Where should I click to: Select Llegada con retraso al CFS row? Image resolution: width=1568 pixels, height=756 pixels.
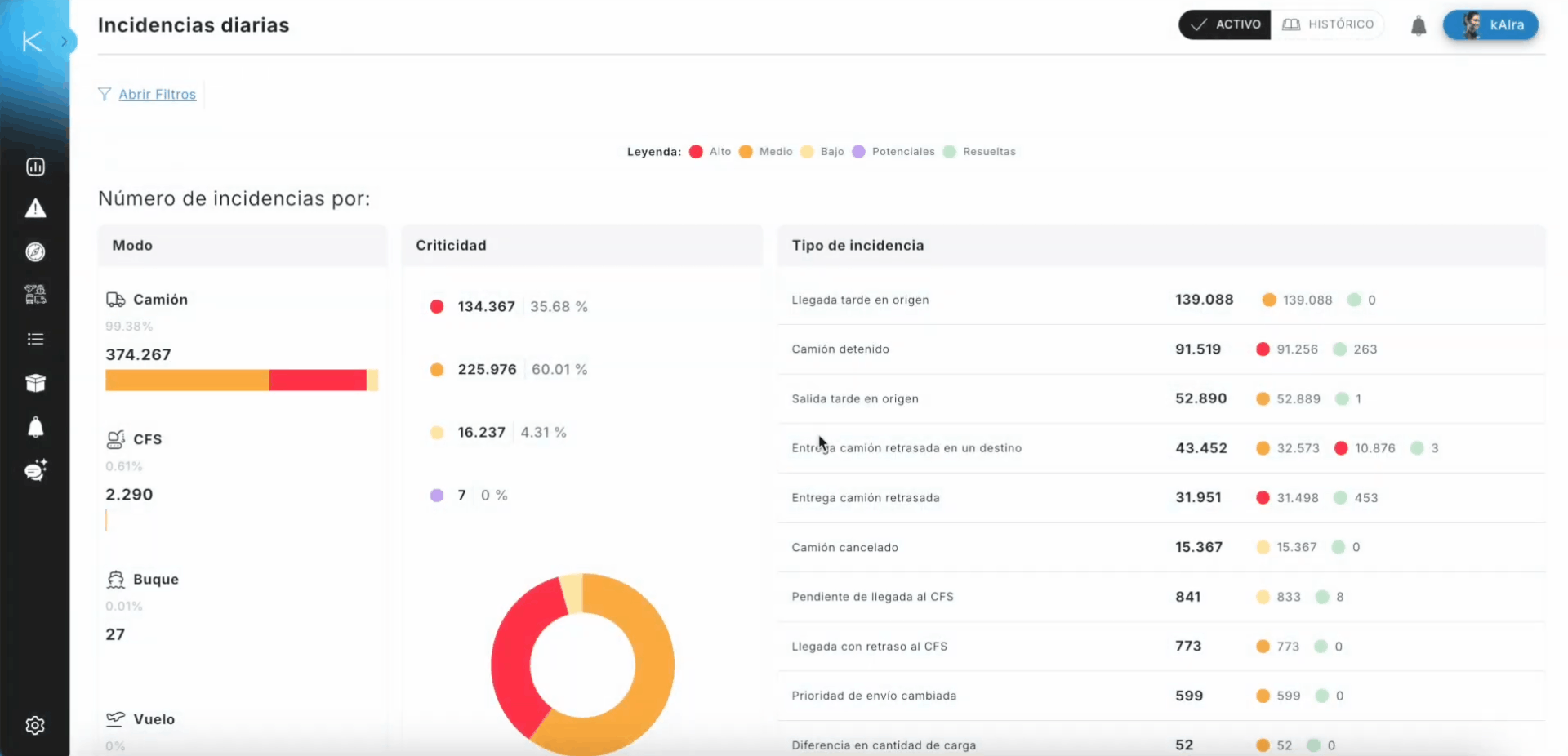[x=1161, y=647]
